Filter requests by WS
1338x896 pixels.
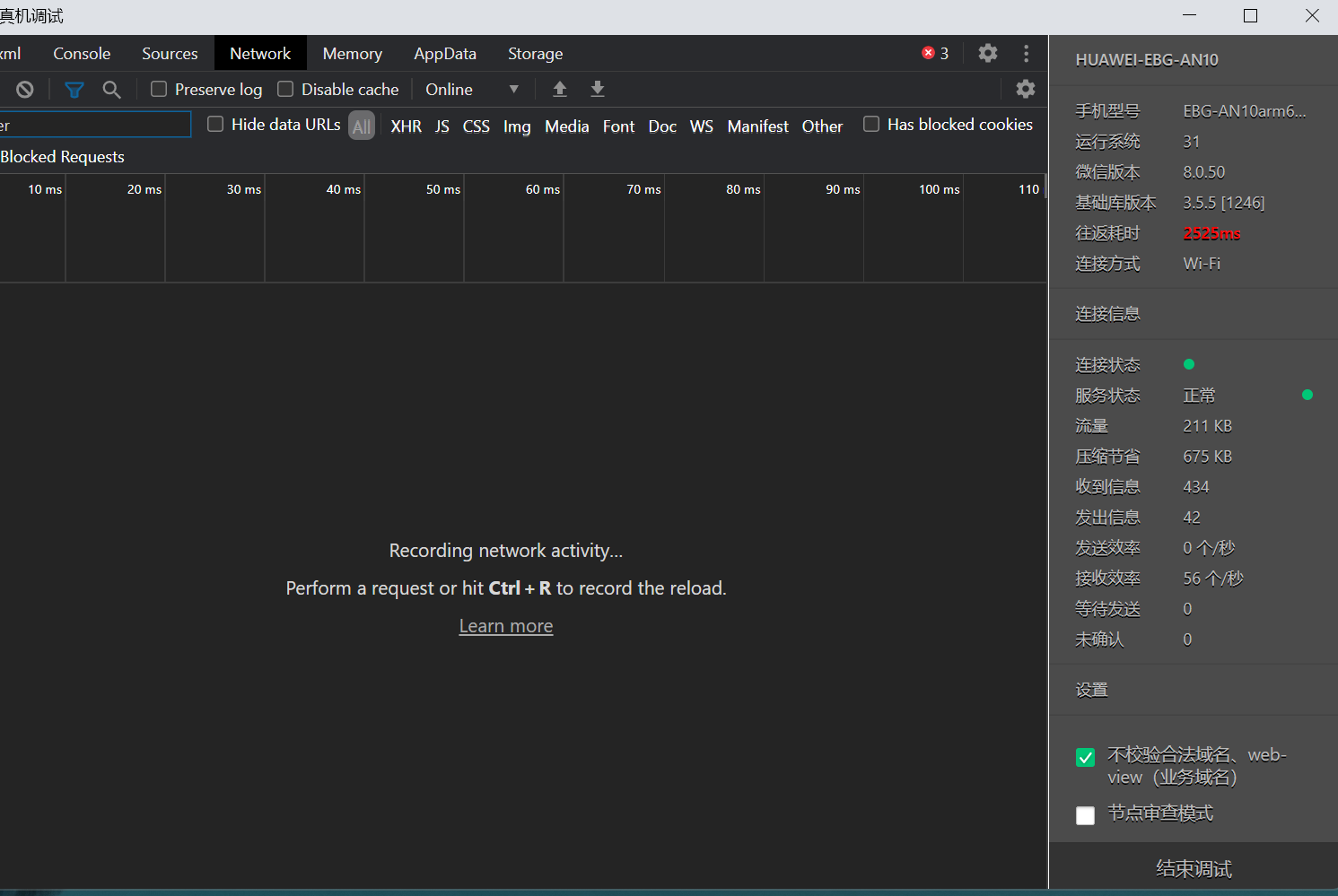702,126
